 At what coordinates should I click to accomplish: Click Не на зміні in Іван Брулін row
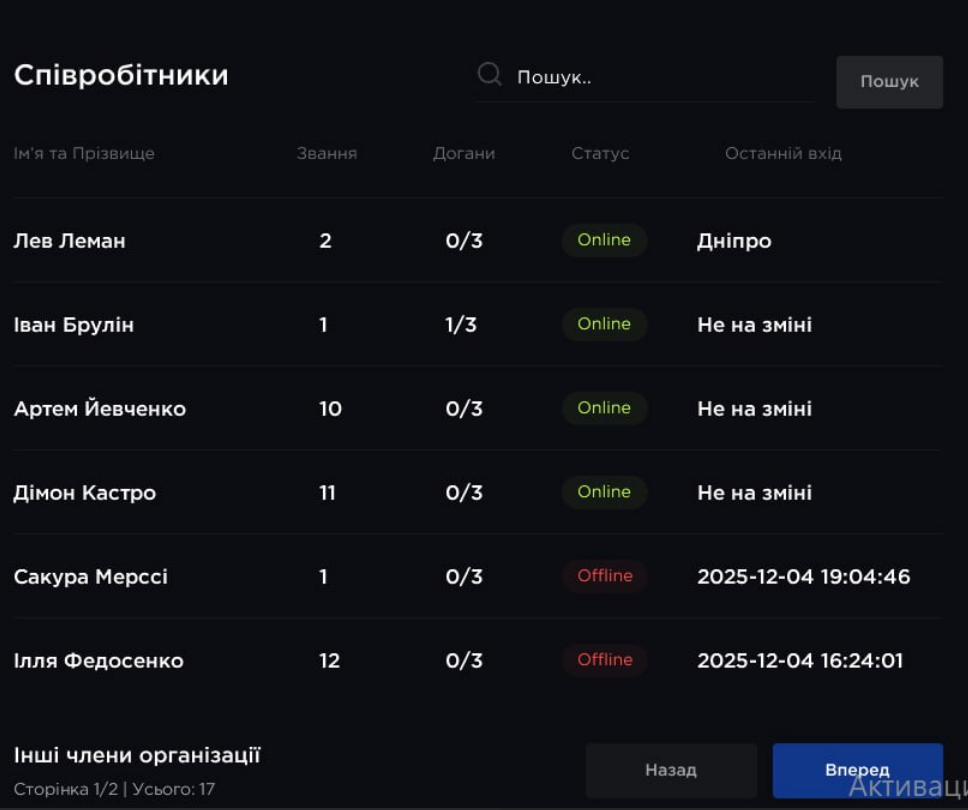[754, 325]
